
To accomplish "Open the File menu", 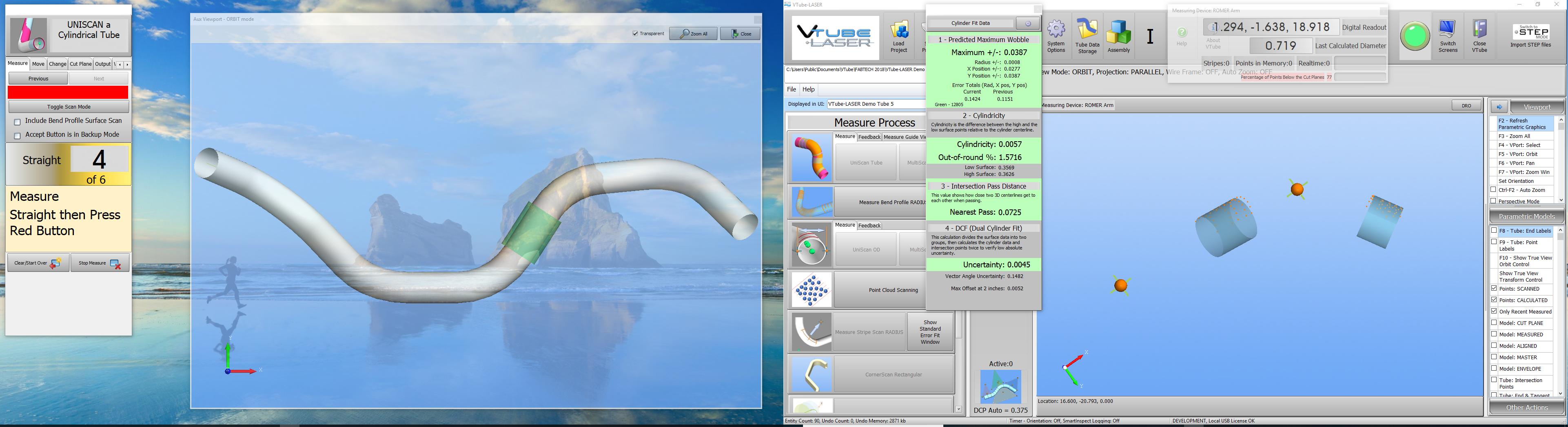I will (x=791, y=89).
